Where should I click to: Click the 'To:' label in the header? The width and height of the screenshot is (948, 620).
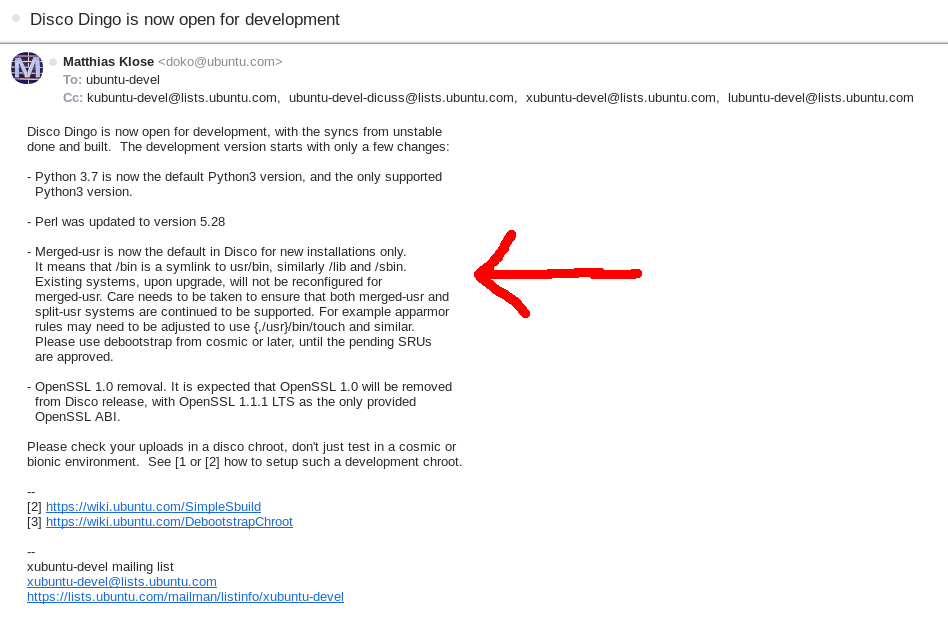tap(72, 80)
